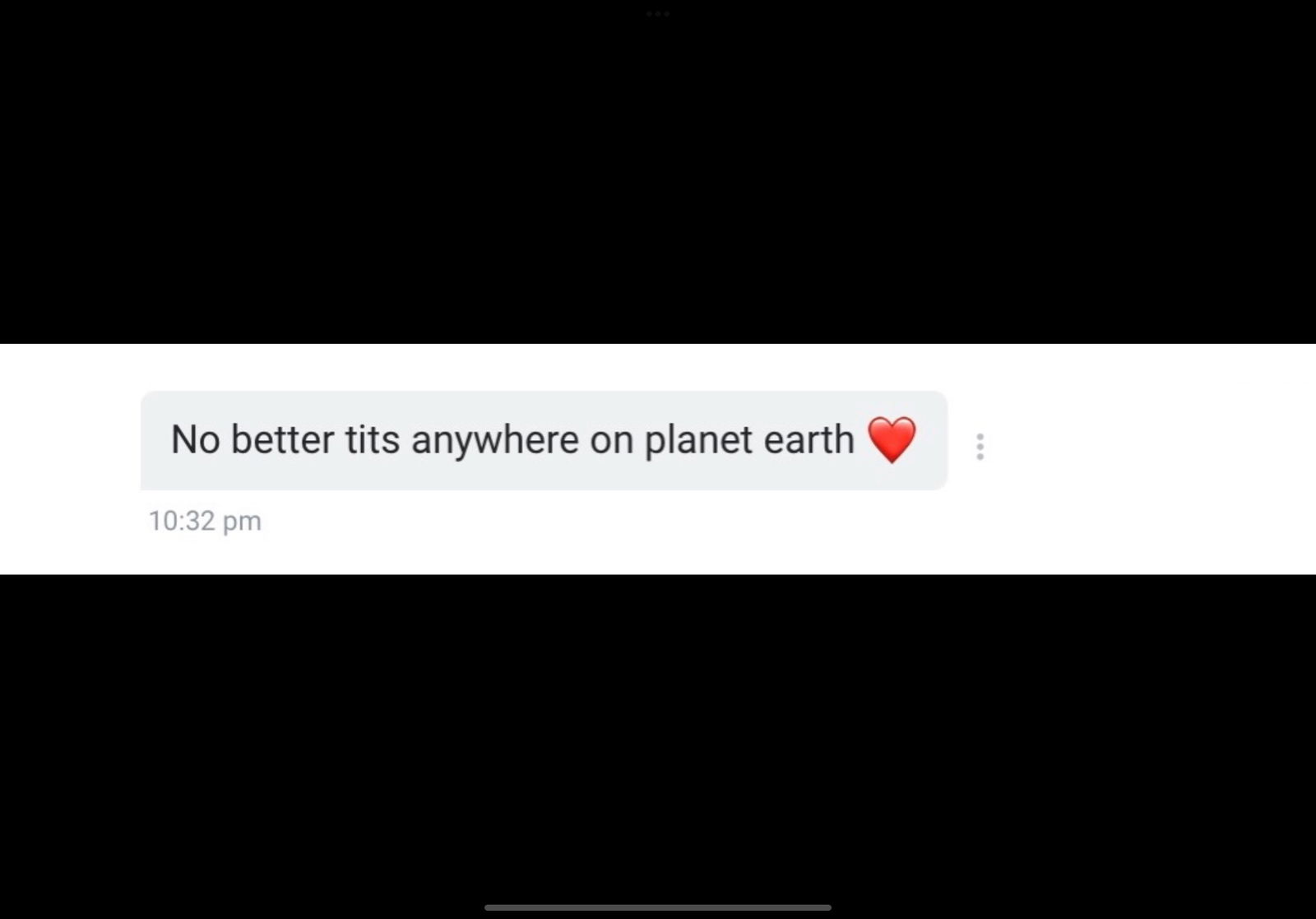Screen dimensions: 1316x919
Task: Click the word "No" in the message
Action: click(195, 439)
